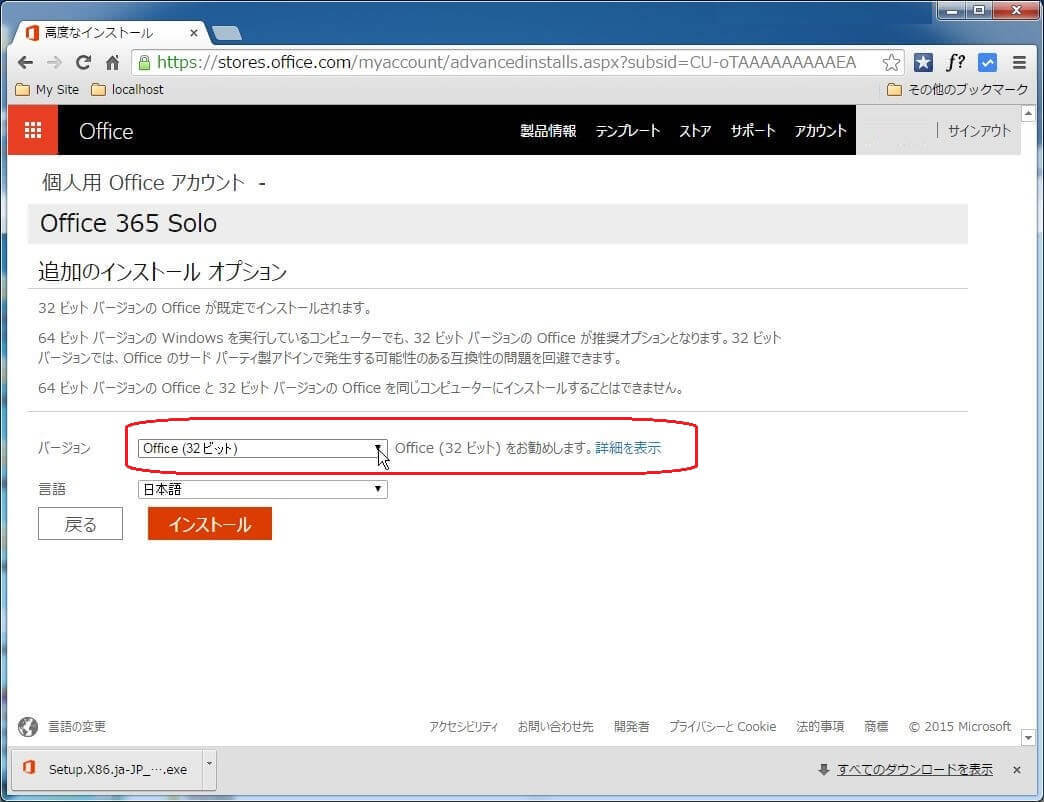Click the globe icon for language change
1044x802 pixels.
coord(28,727)
